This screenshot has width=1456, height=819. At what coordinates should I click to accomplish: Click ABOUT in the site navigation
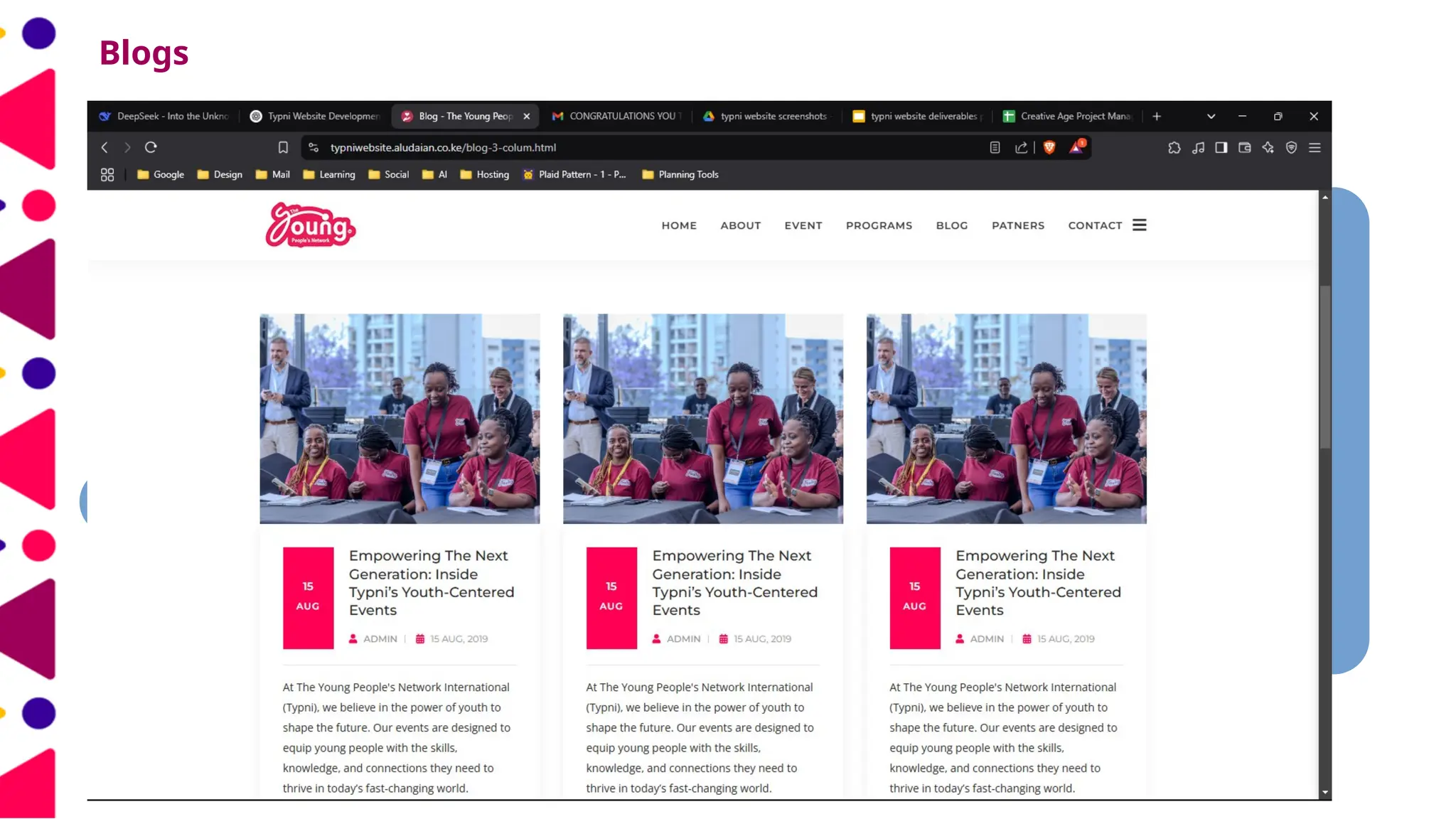click(x=740, y=225)
